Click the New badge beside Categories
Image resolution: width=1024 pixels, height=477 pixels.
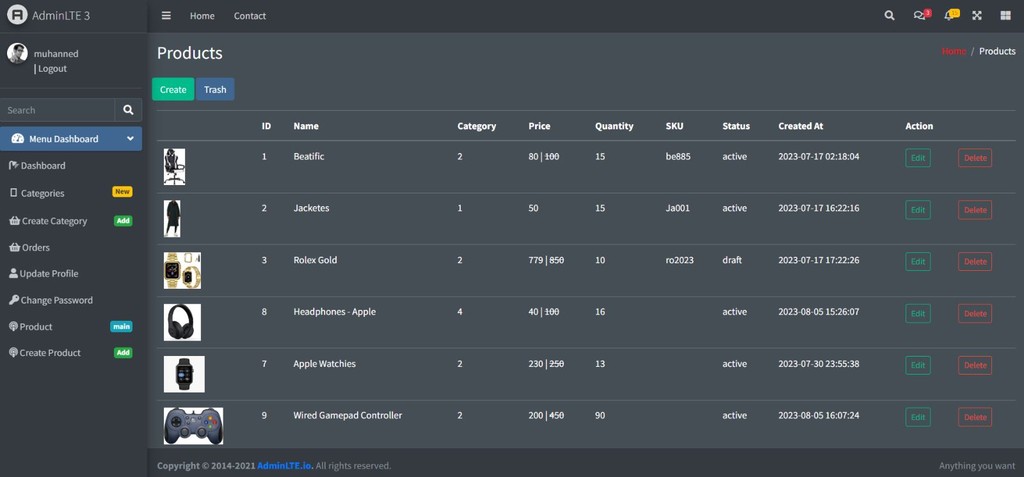click(122, 192)
